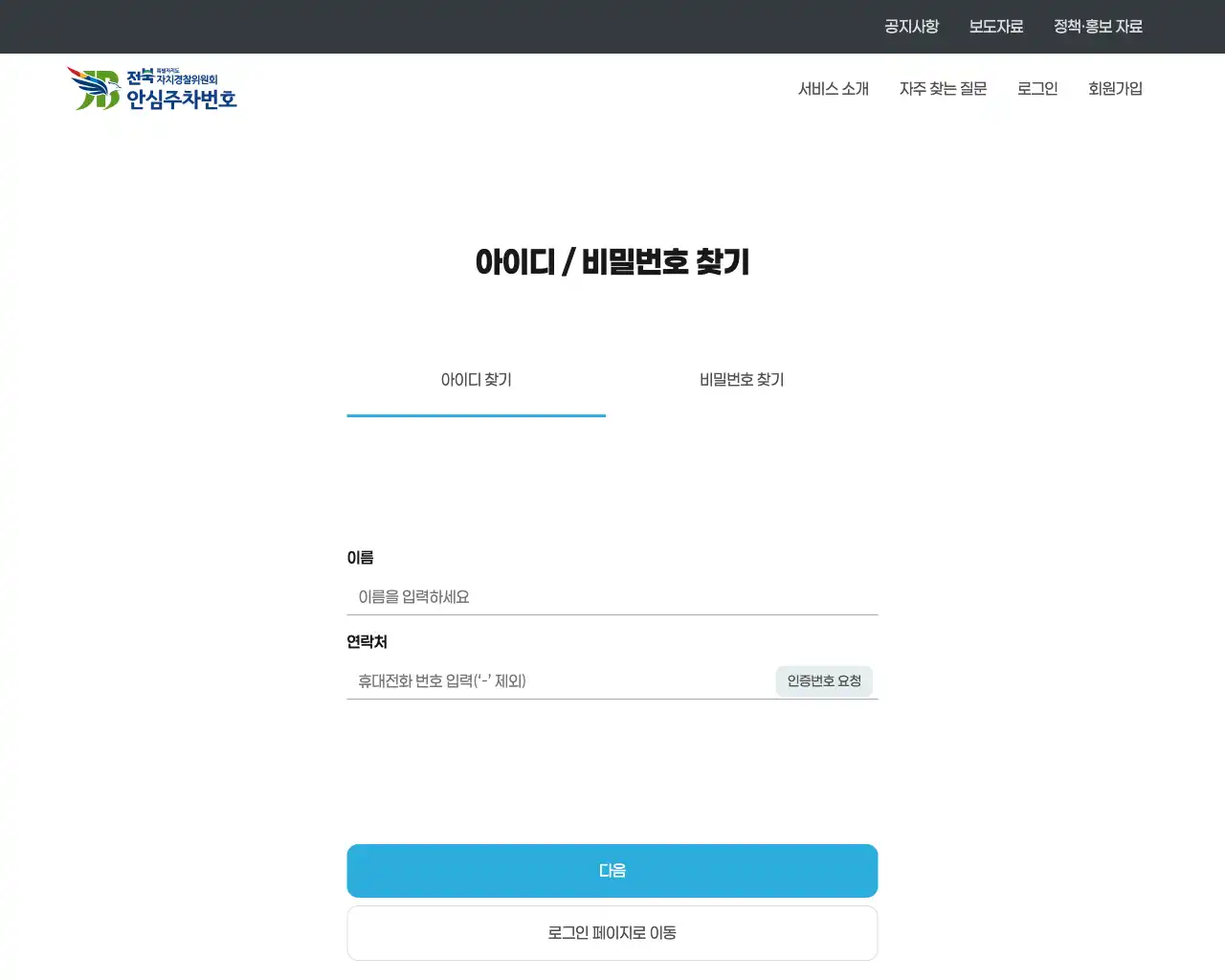The height and width of the screenshot is (980, 1225).
Task: Open the 보도자료 menu item
Action: point(996,26)
